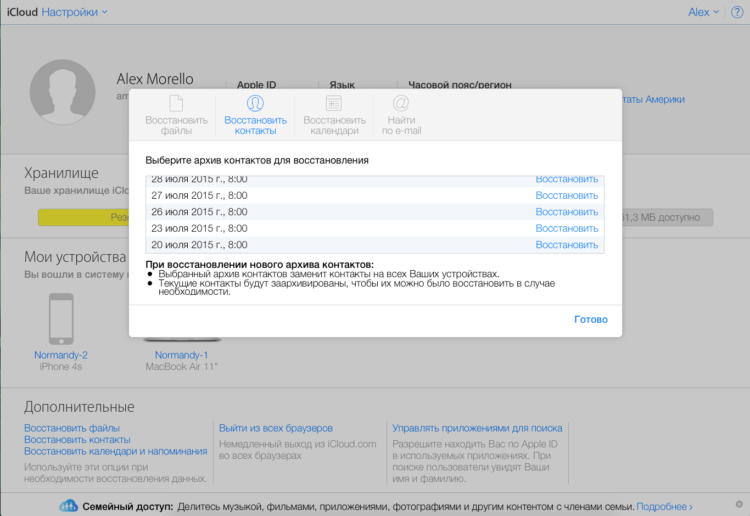Open the Normandy-1 MacBook Air link
Image resolution: width=750 pixels, height=516 pixels.
[181, 355]
